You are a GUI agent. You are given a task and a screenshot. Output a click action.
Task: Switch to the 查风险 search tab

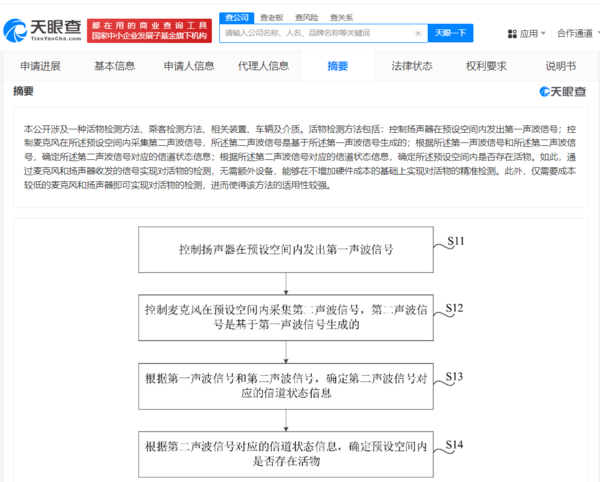point(305,15)
